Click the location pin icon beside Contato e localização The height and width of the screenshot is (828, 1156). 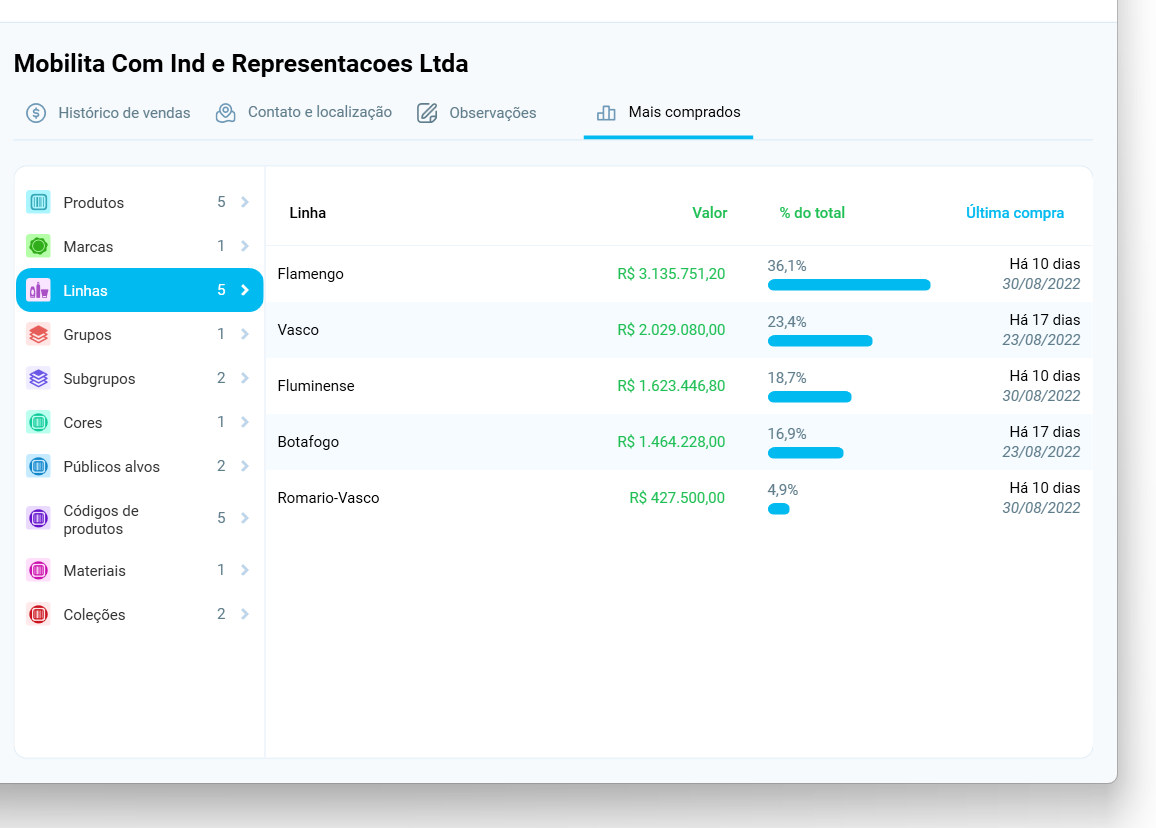click(226, 113)
